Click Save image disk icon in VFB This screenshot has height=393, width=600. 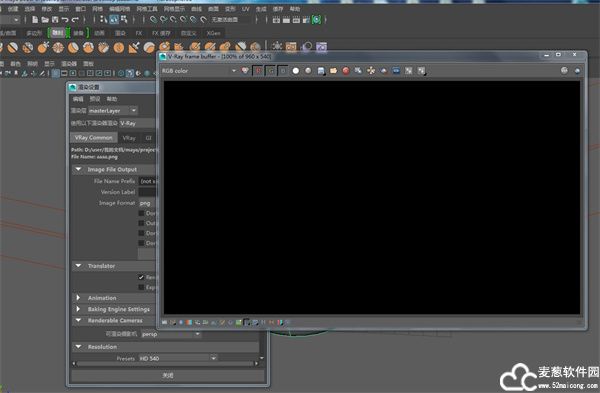tap(321, 70)
